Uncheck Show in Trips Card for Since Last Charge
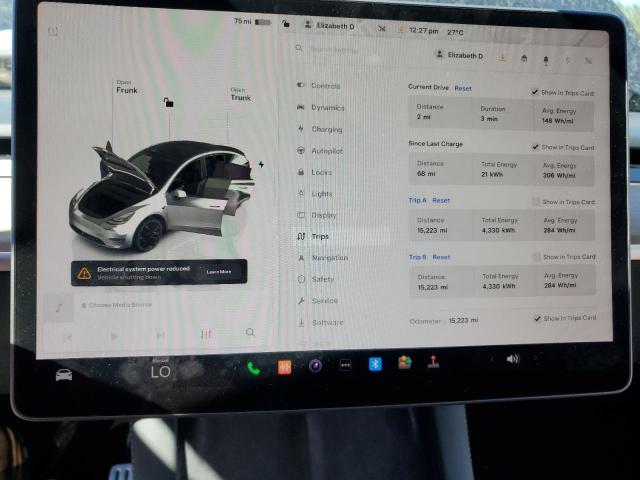The height and width of the screenshot is (480, 640). click(536, 147)
